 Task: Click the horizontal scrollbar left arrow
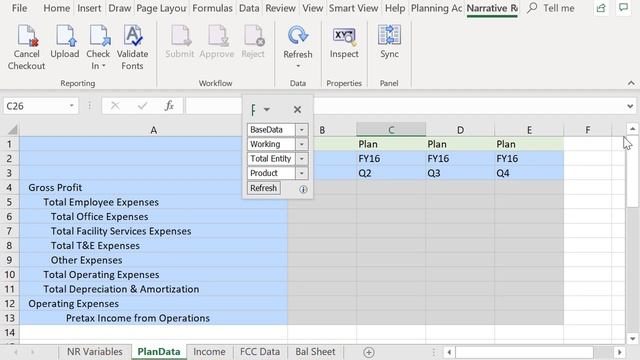coord(449,352)
